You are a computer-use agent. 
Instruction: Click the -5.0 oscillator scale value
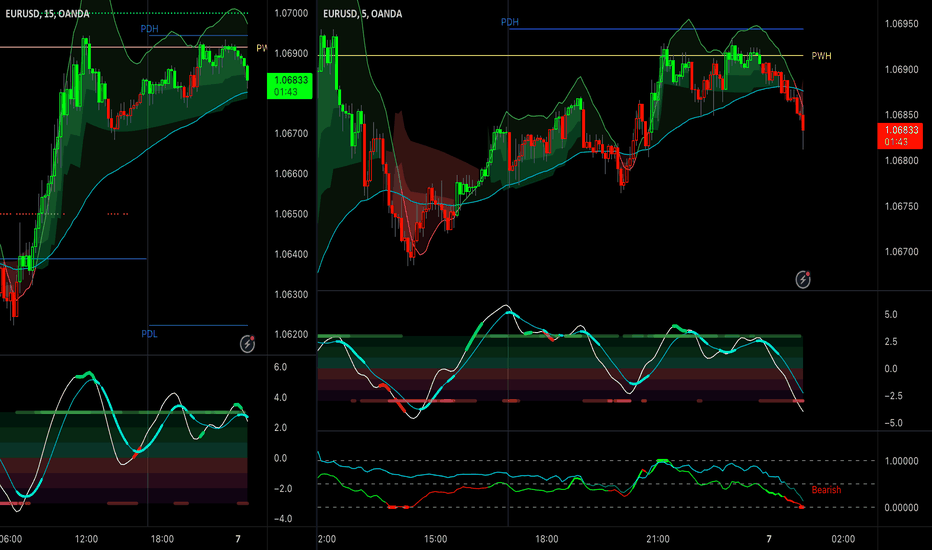point(893,423)
